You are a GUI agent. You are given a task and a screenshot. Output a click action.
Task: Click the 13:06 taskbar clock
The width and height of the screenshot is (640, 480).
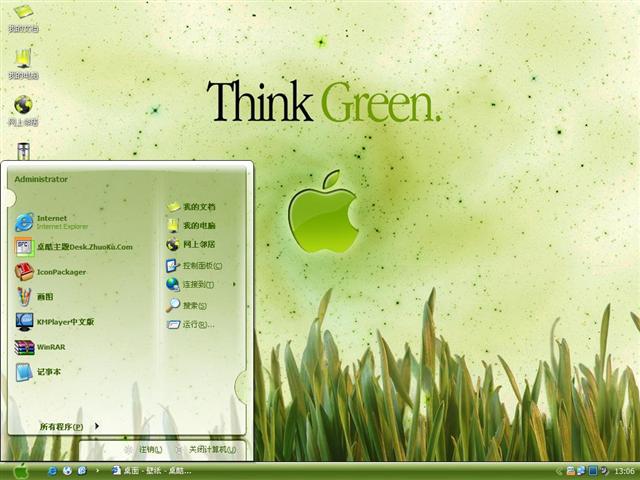click(x=624, y=471)
